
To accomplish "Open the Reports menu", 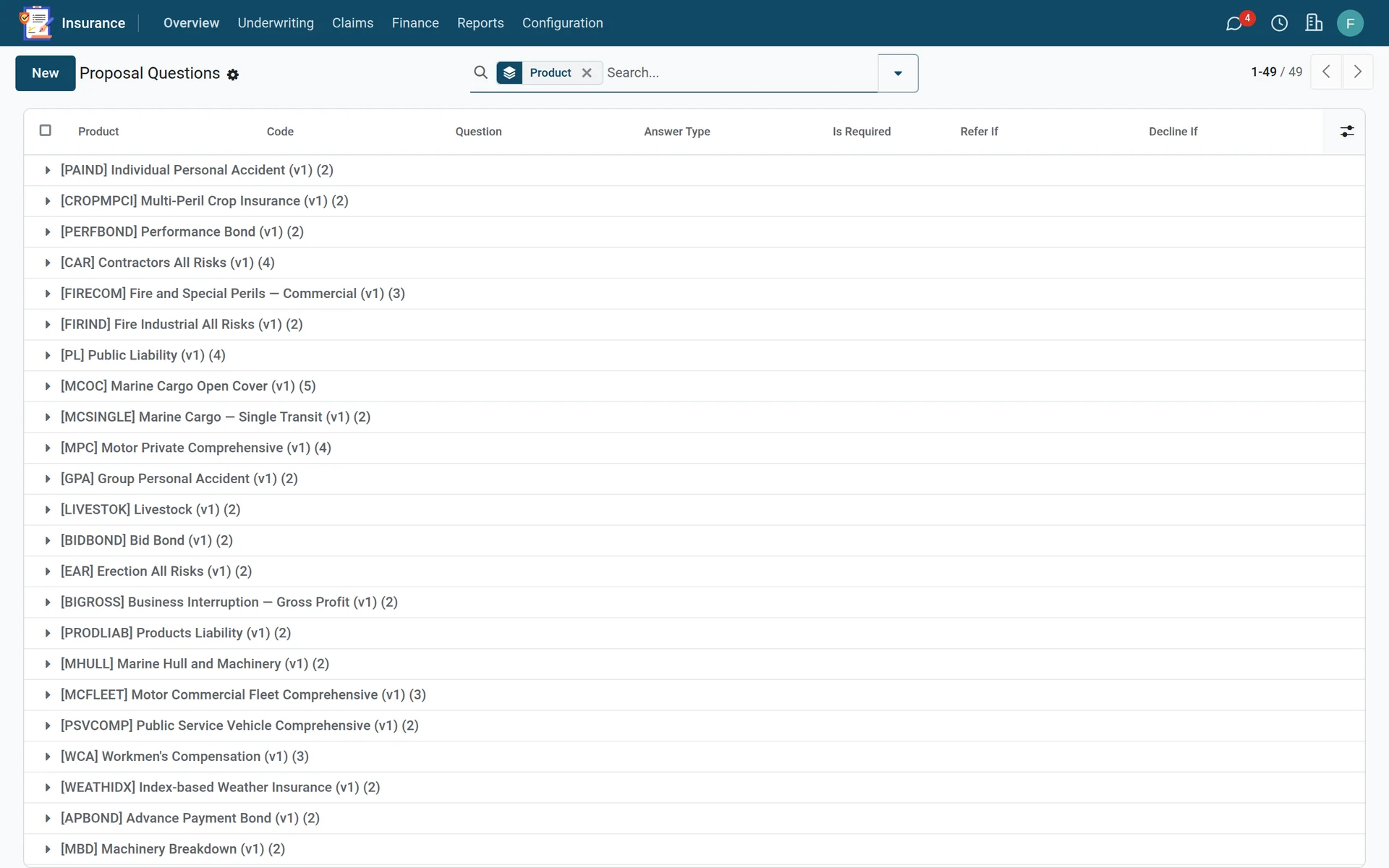I will (x=480, y=23).
